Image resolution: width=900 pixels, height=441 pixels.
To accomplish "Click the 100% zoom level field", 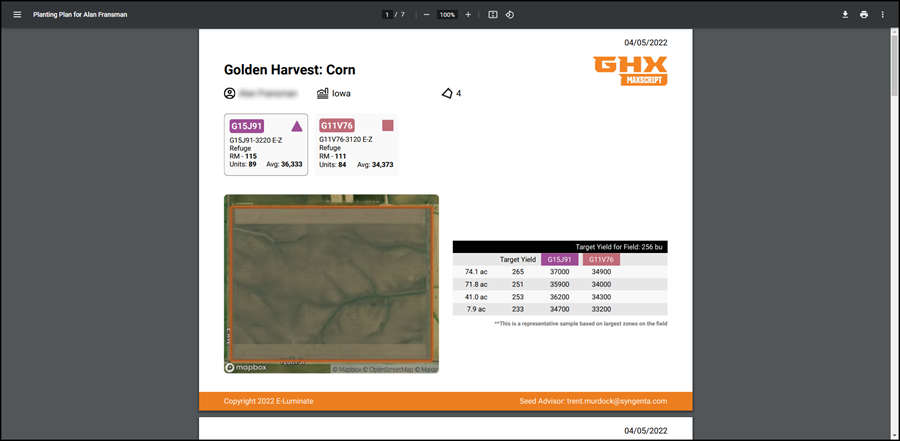I will coord(448,14).
